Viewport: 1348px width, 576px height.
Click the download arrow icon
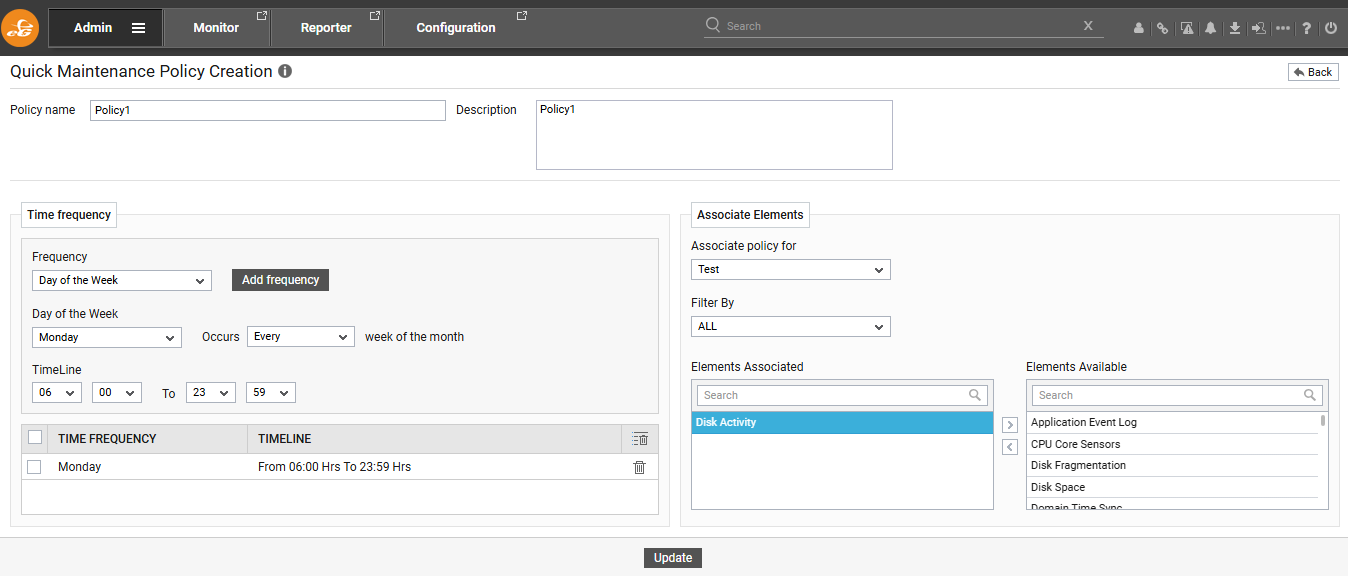pos(1235,28)
